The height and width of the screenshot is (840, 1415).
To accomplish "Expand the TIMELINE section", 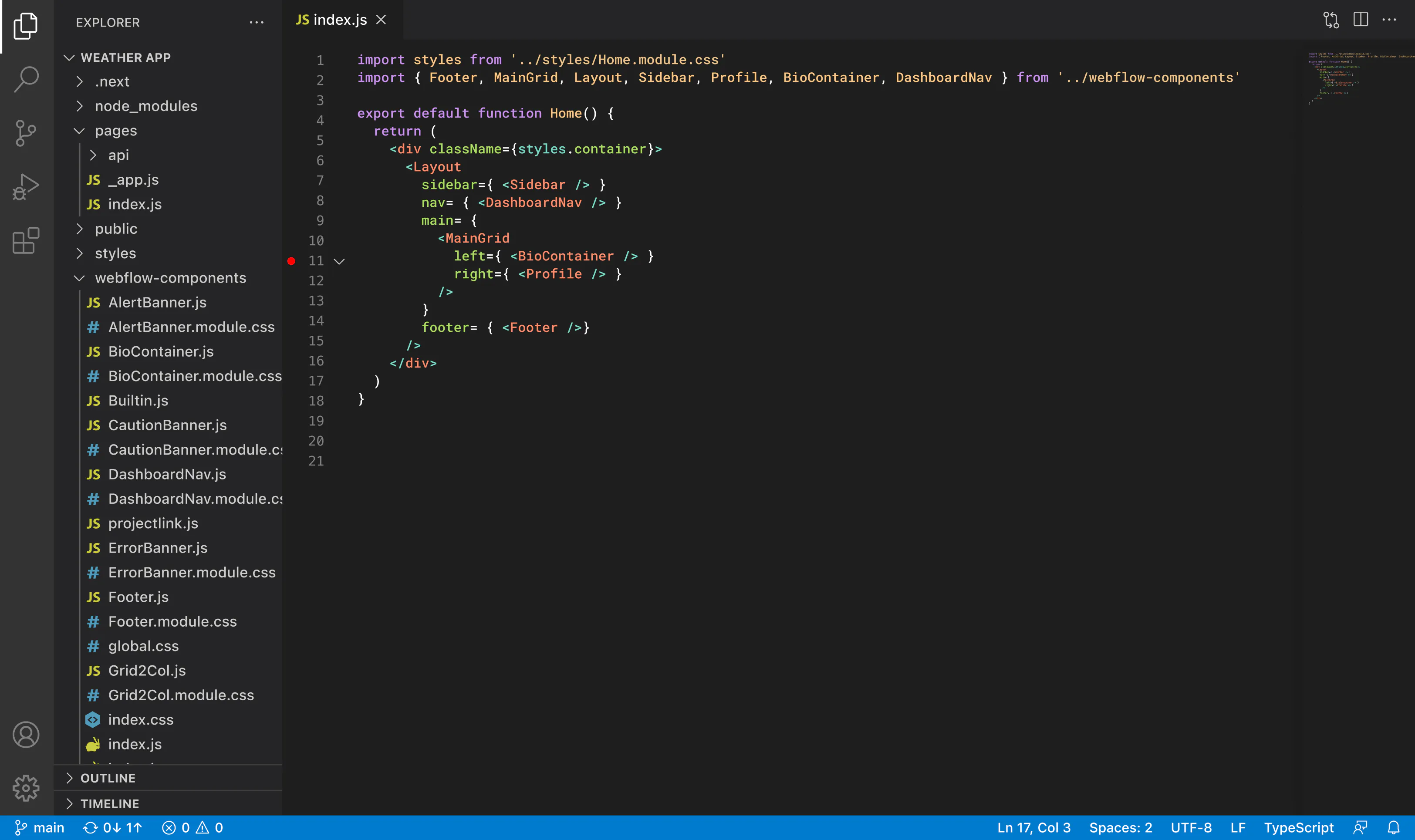I will [69, 803].
